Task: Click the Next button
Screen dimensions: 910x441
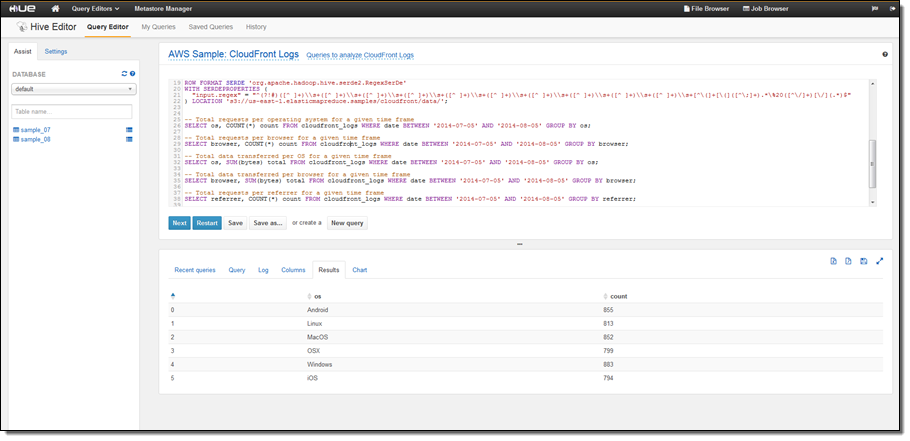Action: tap(179, 222)
